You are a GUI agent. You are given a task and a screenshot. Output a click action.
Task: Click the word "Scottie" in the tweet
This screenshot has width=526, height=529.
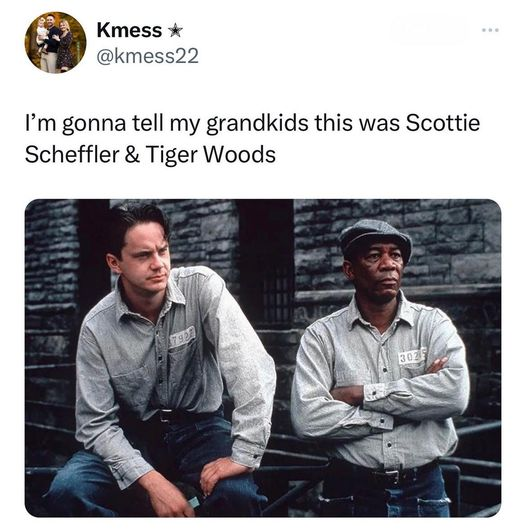point(442,123)
